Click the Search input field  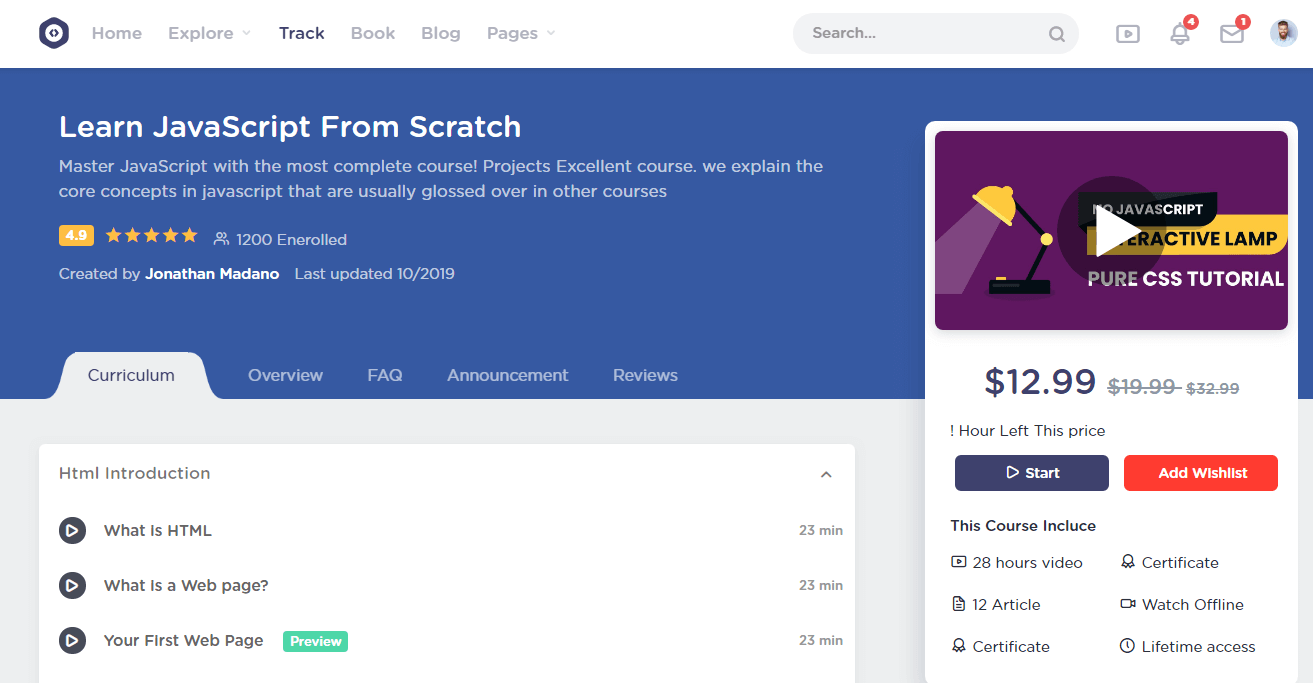tap(920, 33)
